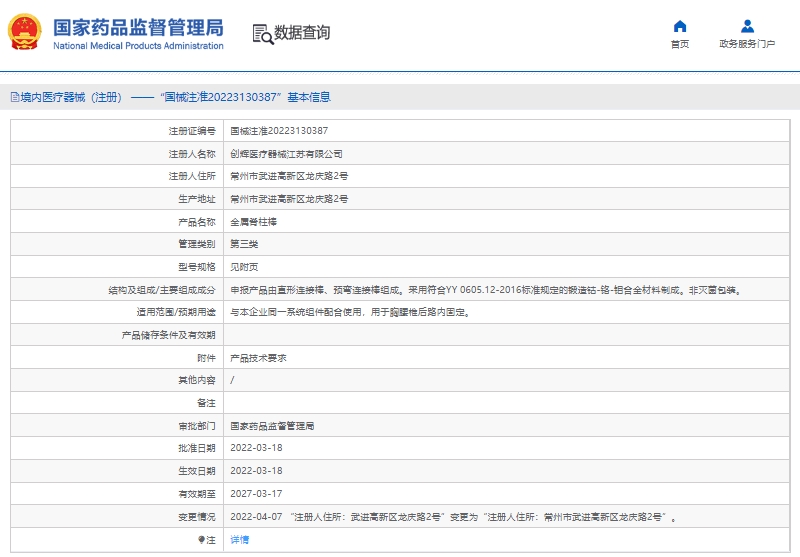This screenshot has width=800, height=557.
Task: Click 国家药品监督管理局 site title
Action: [138, 28]
